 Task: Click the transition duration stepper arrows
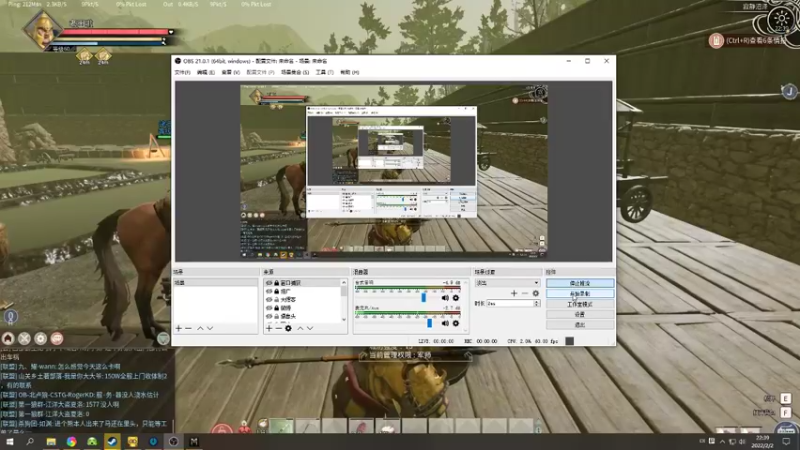coord(536,303)
